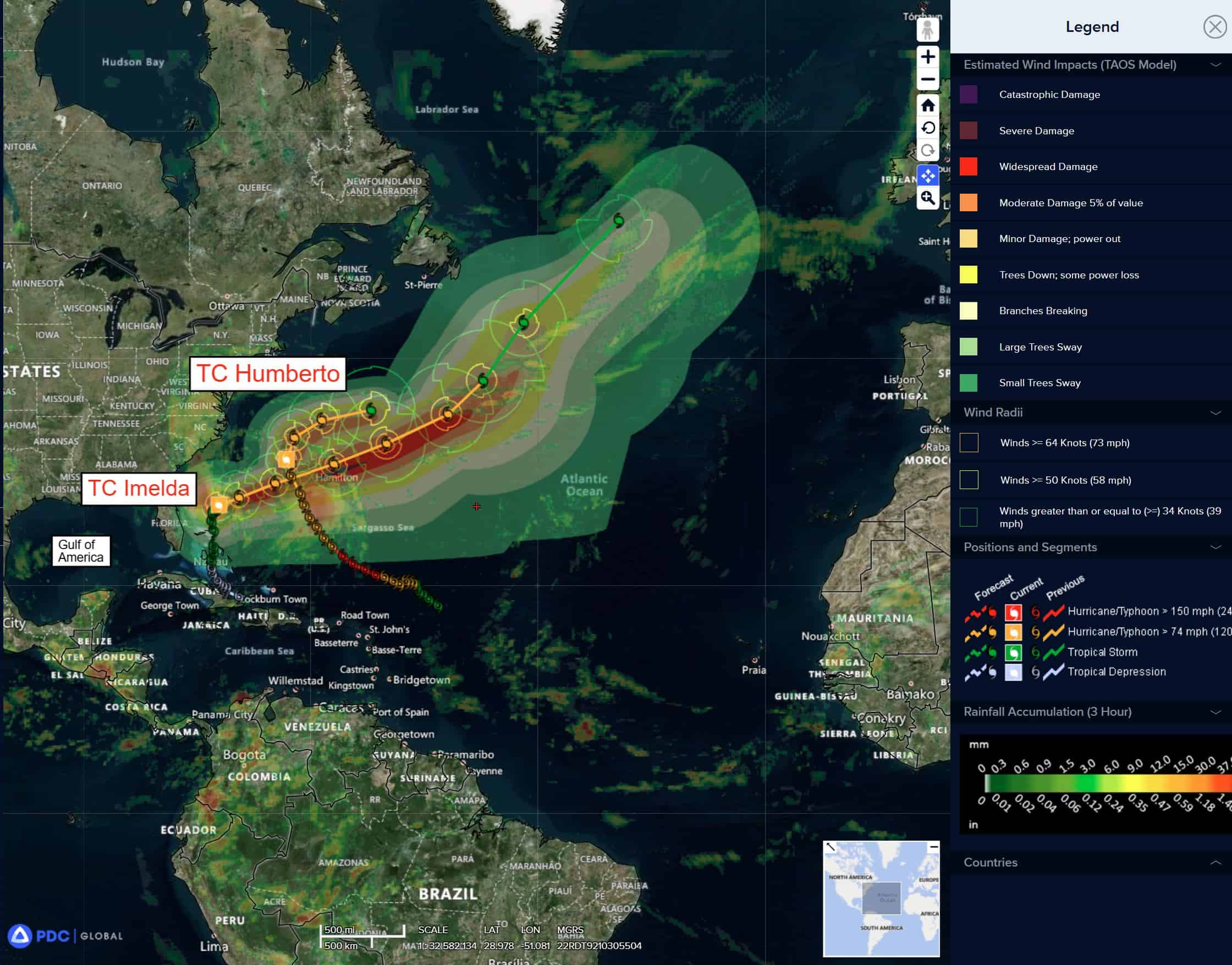The image size is (1232, 965).
Task: Zoom out with the minus button
Action: tap(927, 80)
